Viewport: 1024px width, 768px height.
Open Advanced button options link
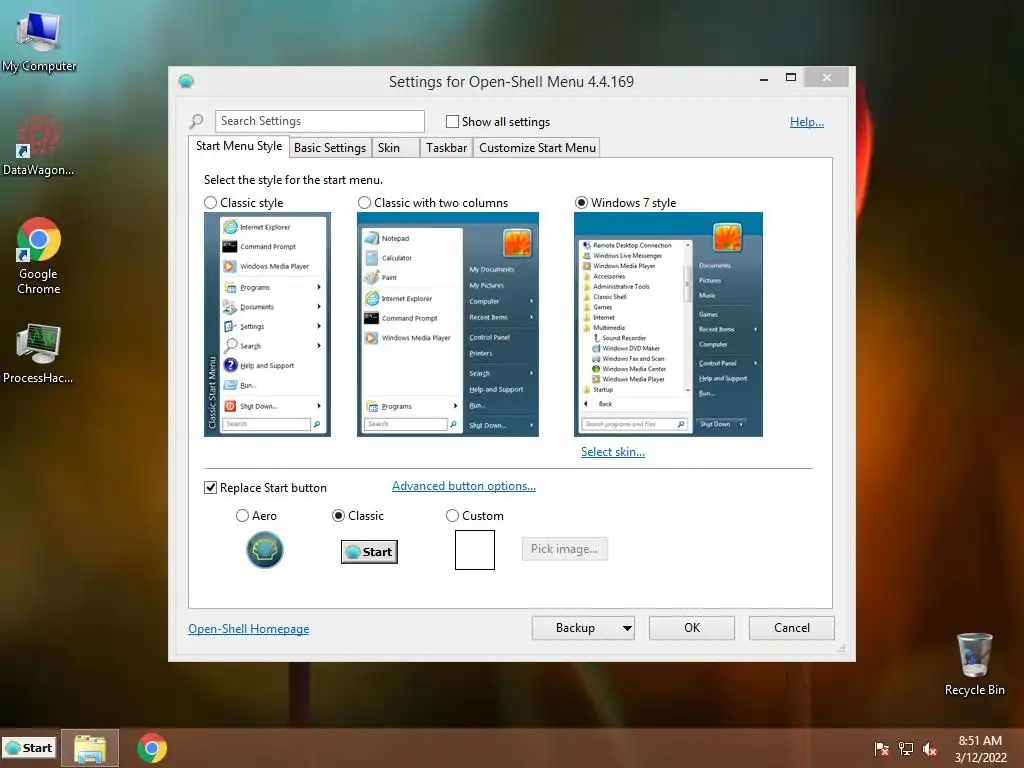coord(464,486)
